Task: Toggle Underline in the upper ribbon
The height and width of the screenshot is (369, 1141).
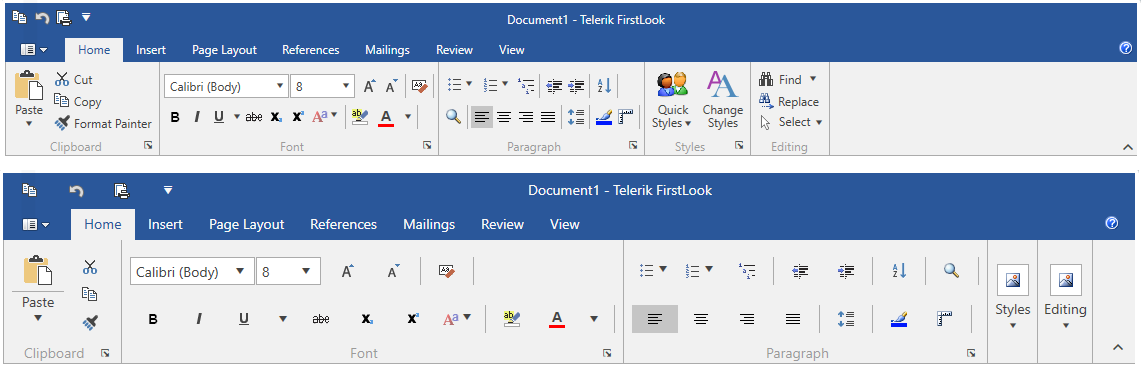Action: point(218,116)
